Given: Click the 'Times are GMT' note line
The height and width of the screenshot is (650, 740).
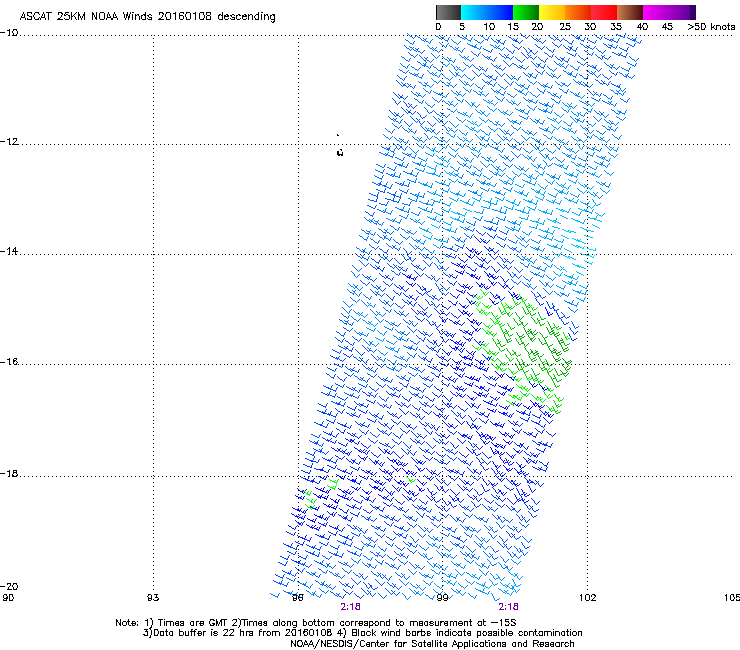Looking at the screenshot, I should [316, 623].
